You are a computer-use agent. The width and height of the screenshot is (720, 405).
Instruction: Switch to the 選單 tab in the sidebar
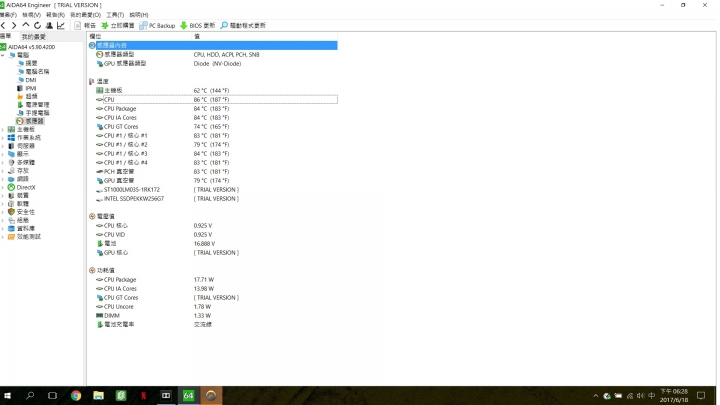[x=6, y=36]
